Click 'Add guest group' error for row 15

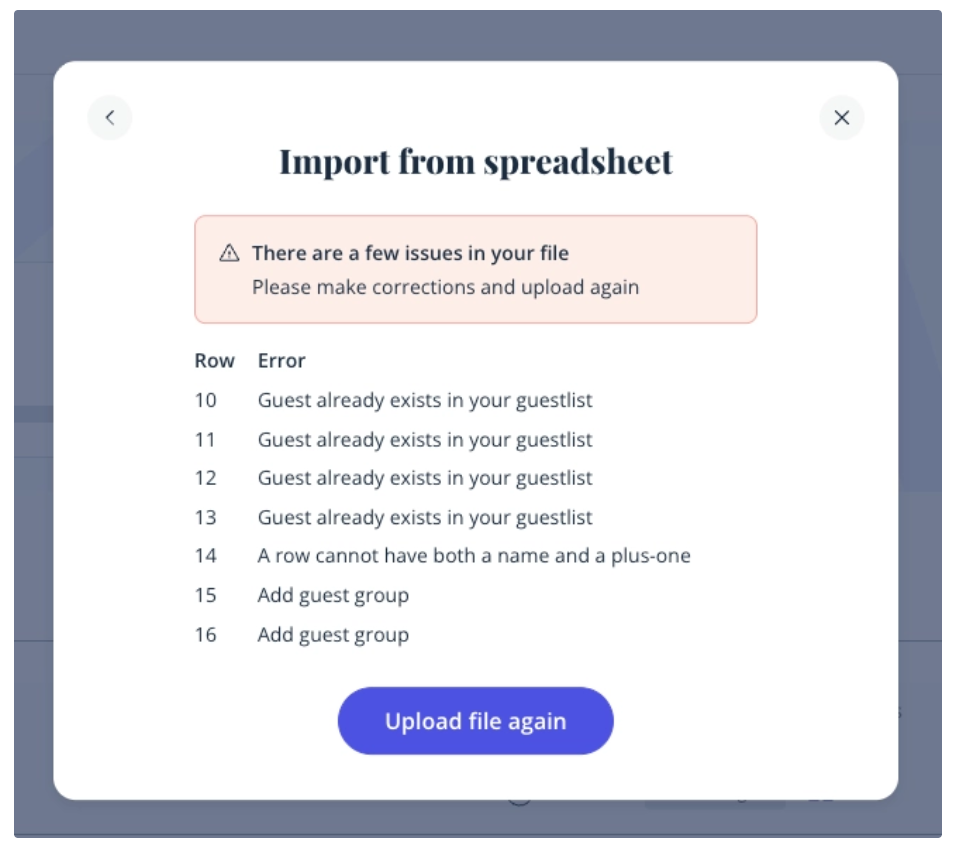click(333, 596)
